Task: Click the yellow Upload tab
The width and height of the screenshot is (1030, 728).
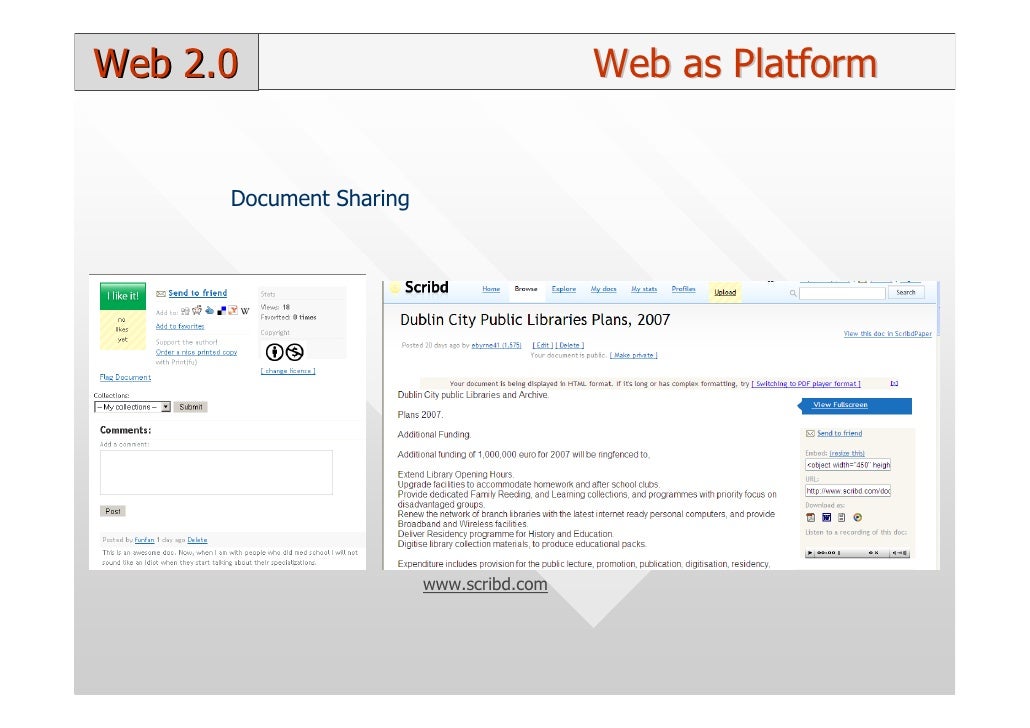Action: pos(725,292)
